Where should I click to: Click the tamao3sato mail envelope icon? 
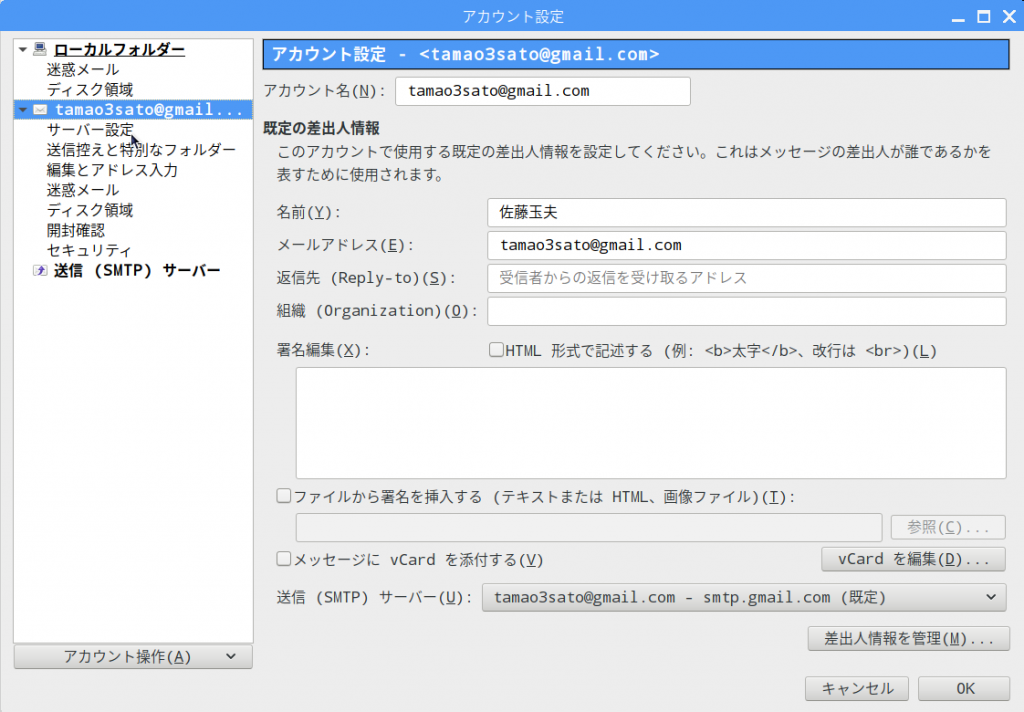[x=40, y=109]
